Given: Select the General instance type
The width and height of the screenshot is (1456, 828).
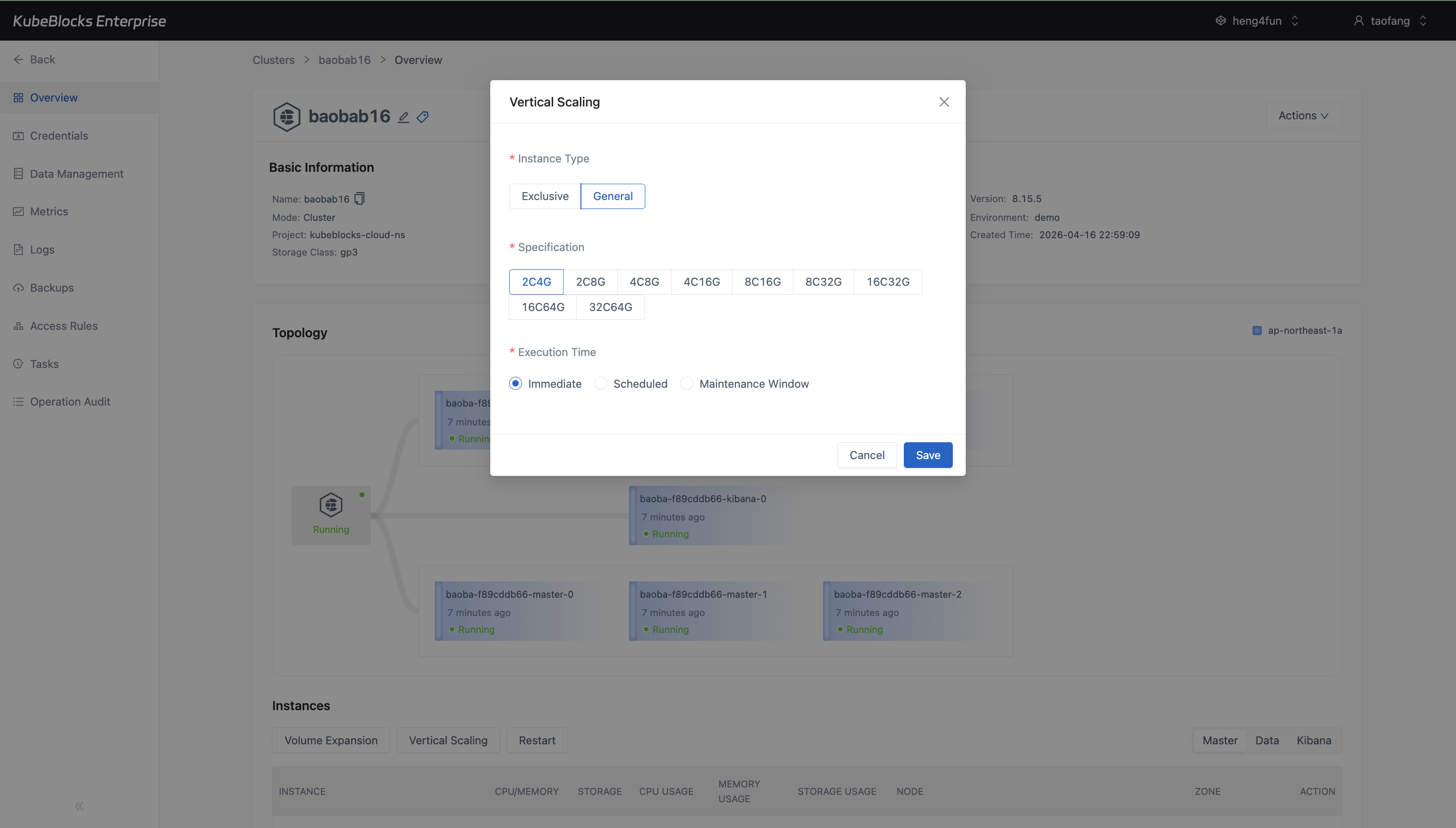Looking at the screenshot, I should coord(612,196).
